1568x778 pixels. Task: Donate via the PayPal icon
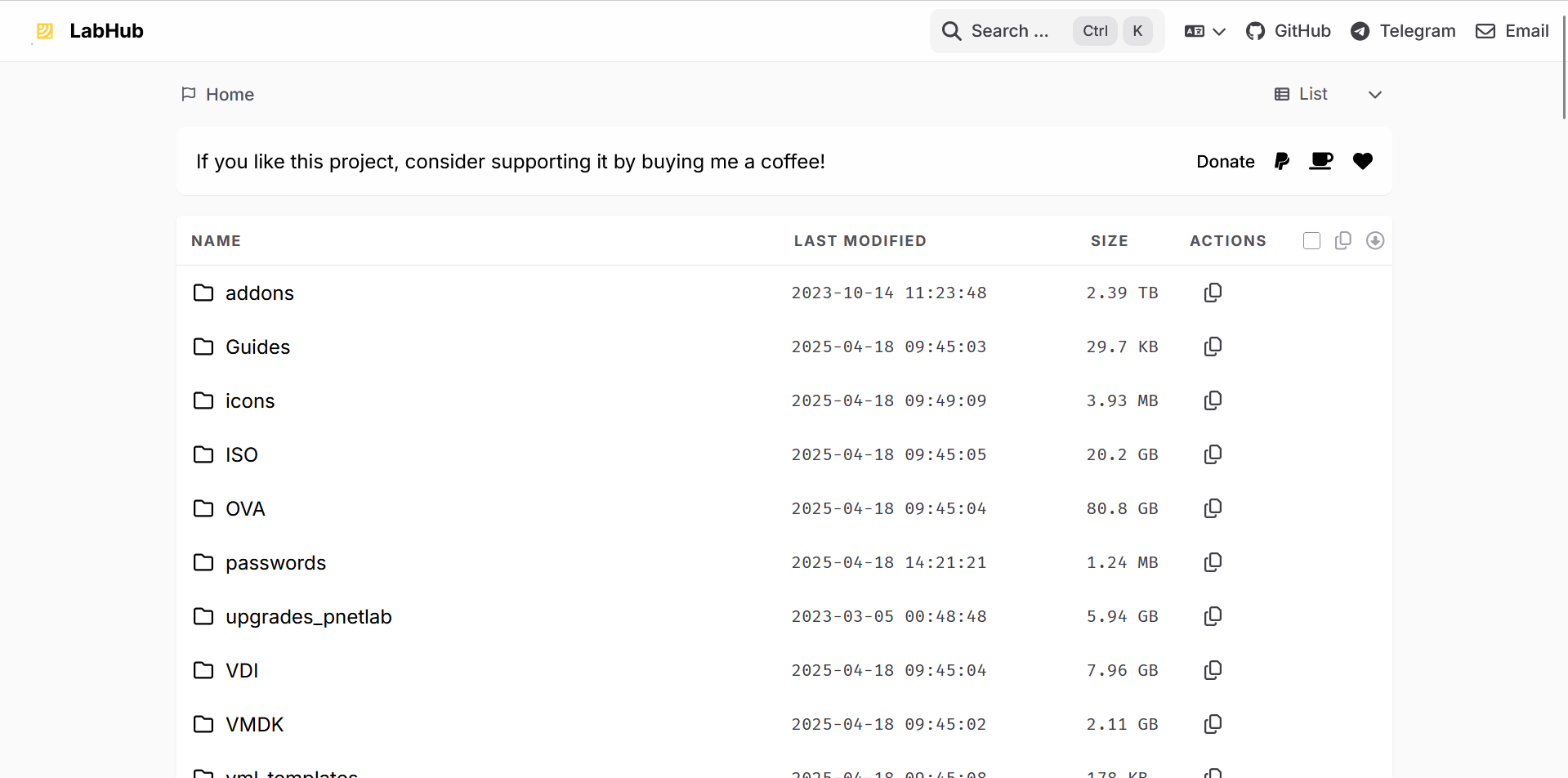coord(1281,161)
